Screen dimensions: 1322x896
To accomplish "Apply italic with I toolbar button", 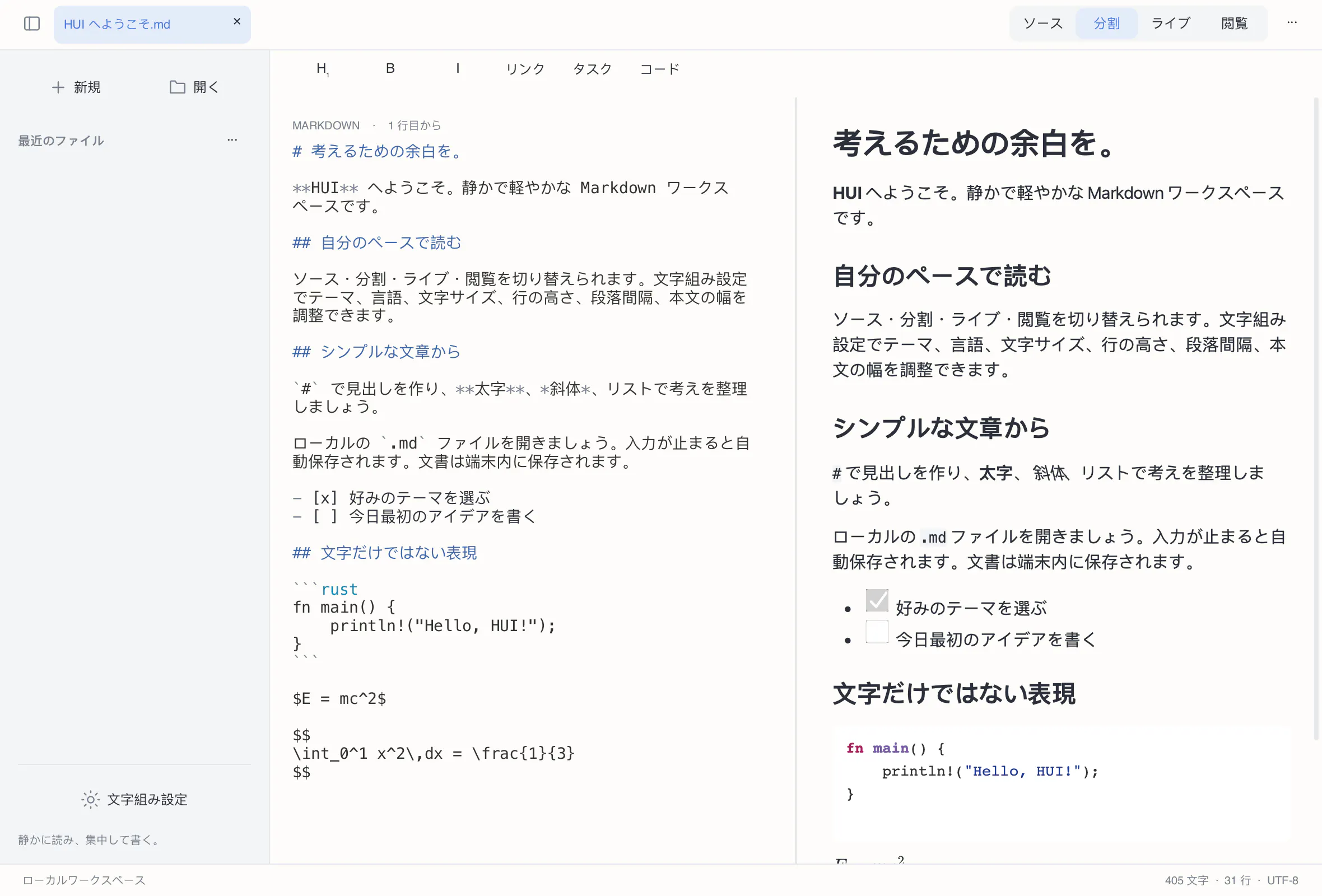I will tap(457, 69).
